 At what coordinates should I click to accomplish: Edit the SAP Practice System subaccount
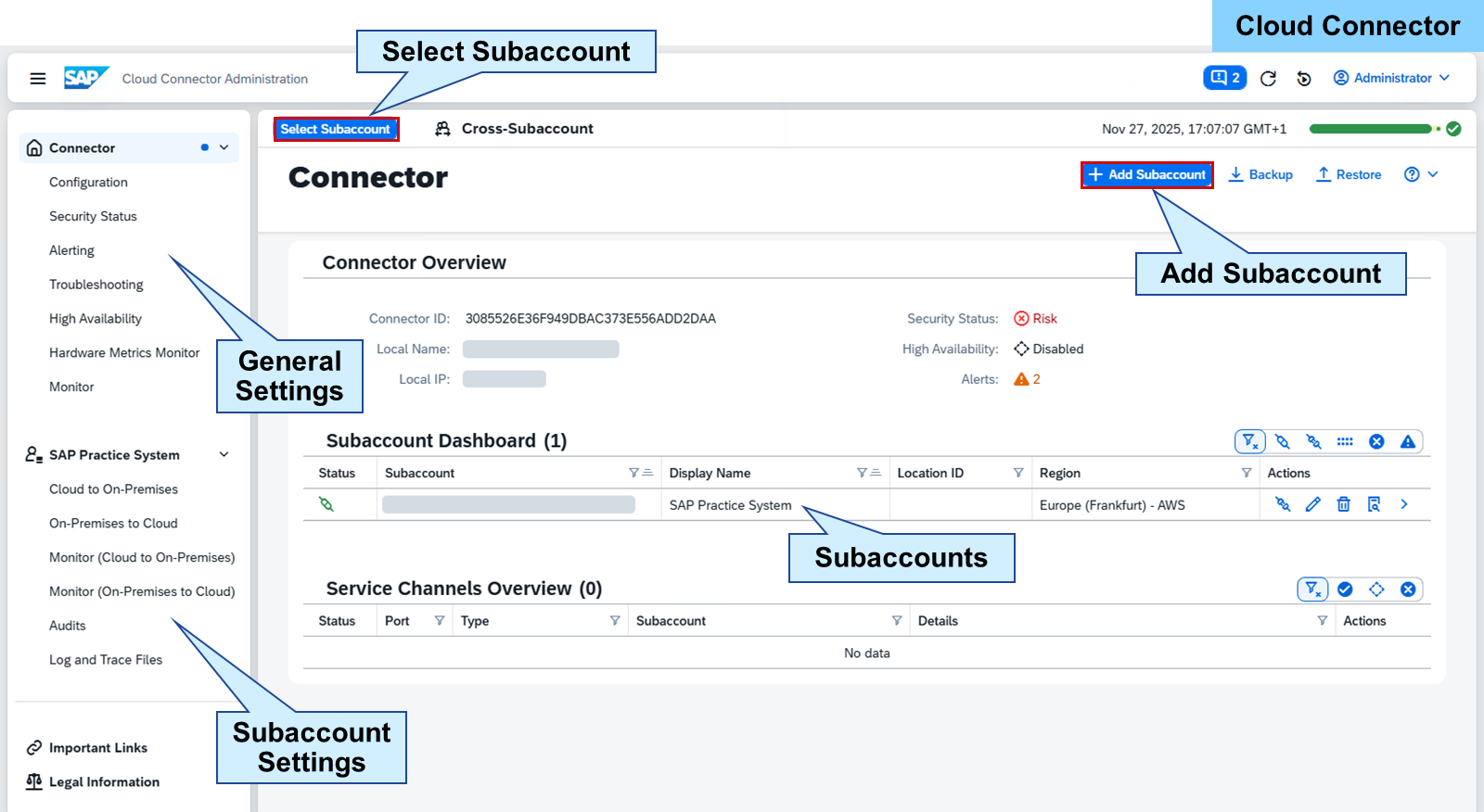(1313, 504)
